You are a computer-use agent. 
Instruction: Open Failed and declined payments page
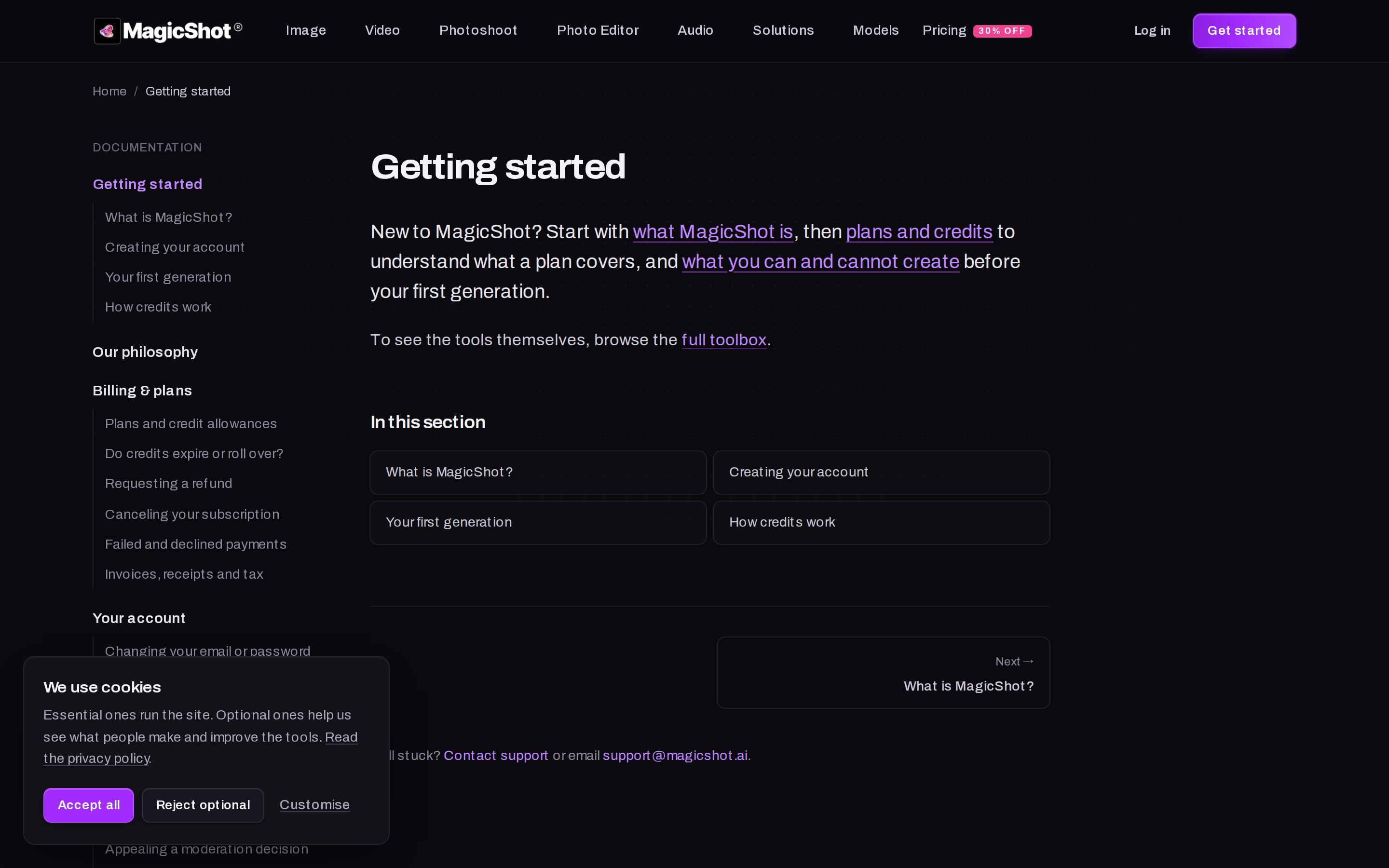point(196,544)
